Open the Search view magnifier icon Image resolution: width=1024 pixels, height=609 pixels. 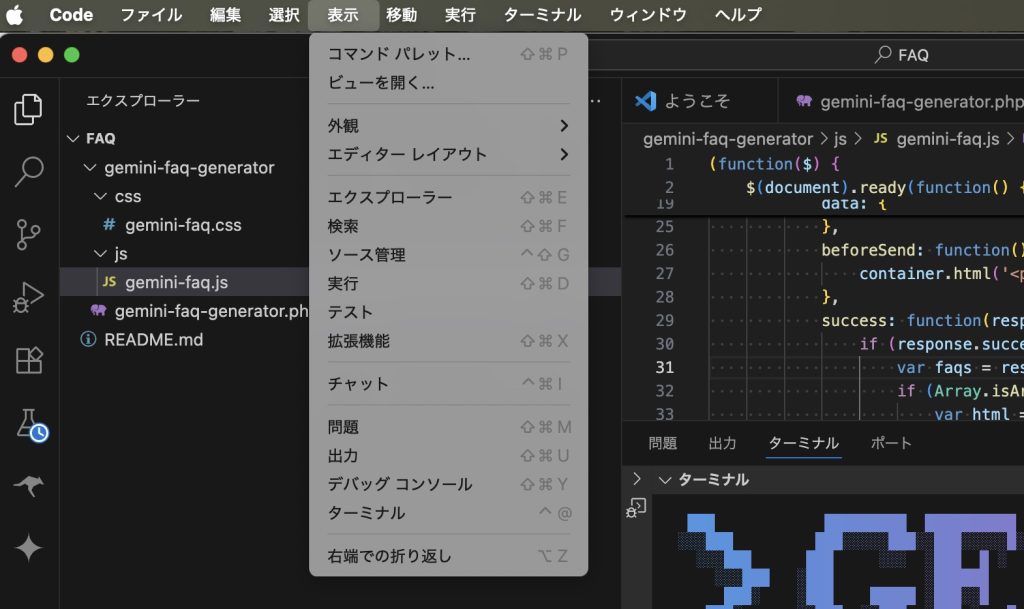(28, 172)
